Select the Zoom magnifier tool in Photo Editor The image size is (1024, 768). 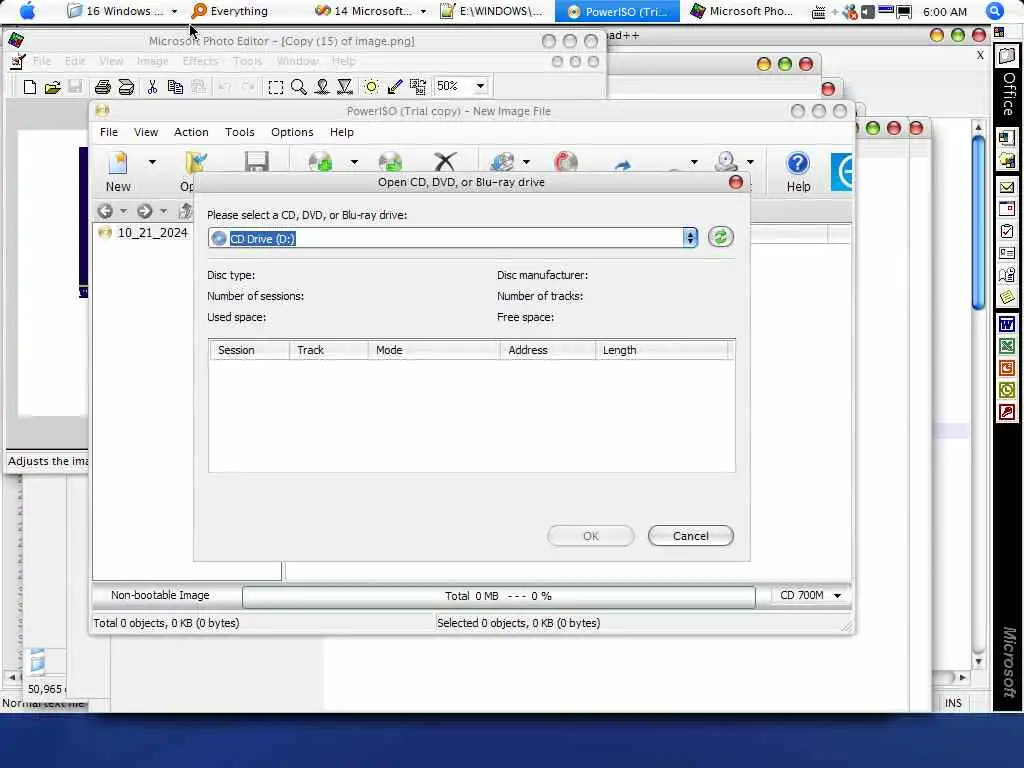(298, 87)
